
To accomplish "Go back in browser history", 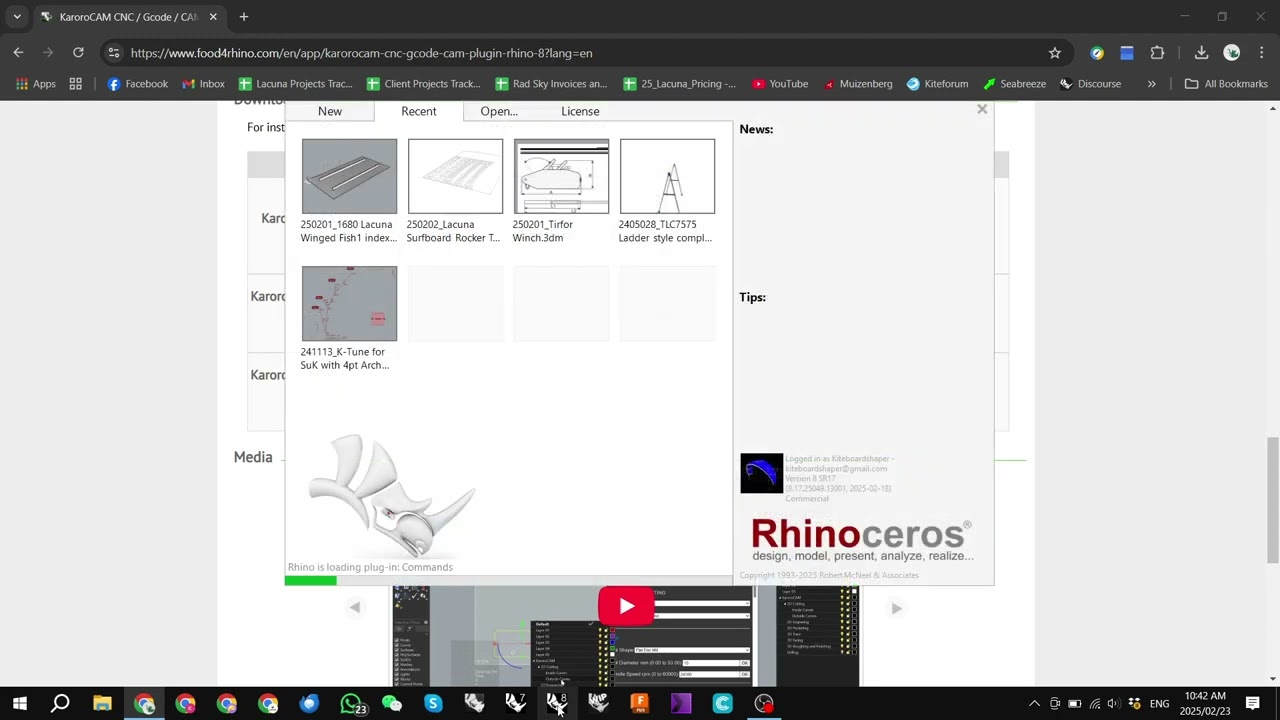I will click(x=18, y=53).
